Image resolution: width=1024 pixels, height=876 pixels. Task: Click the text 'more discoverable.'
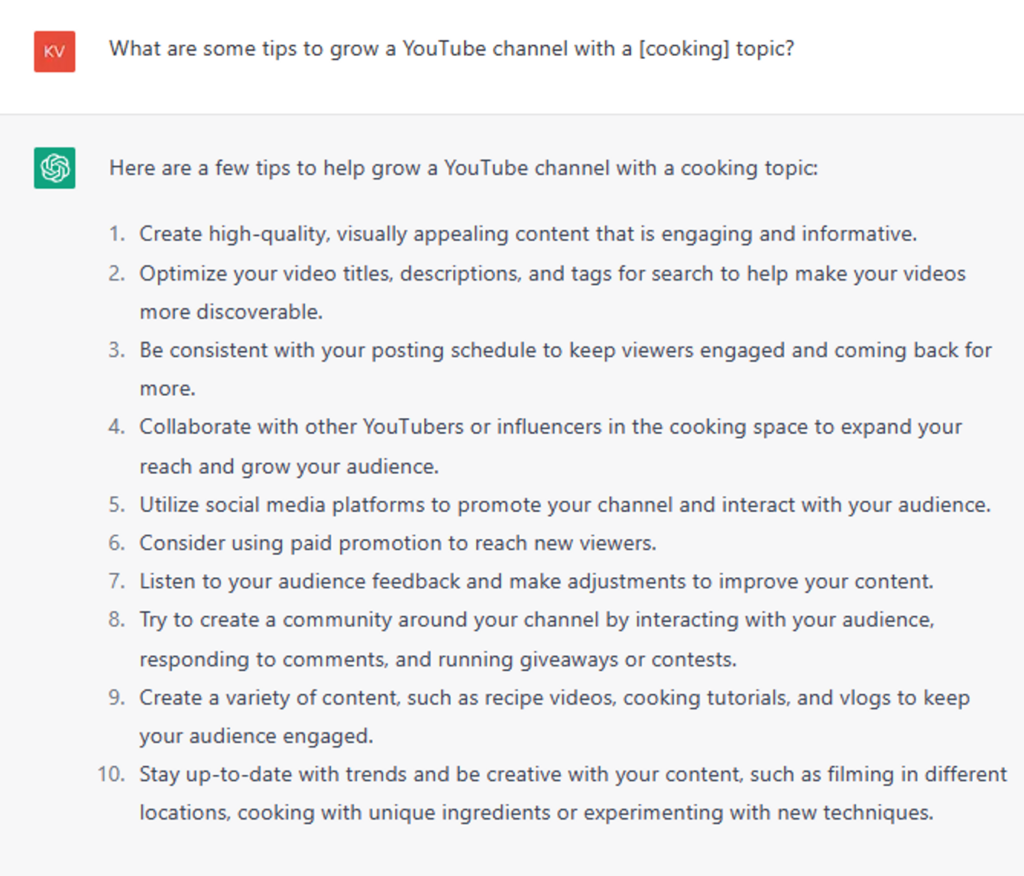[231, 312]
